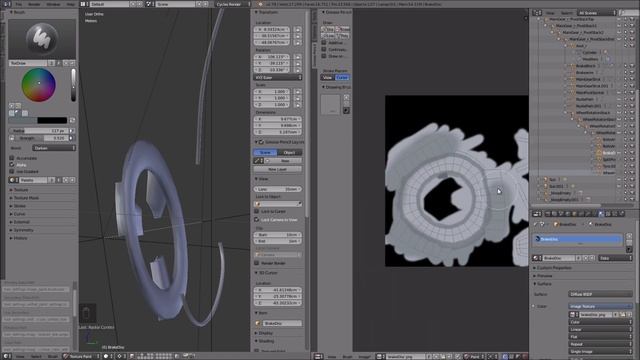
Task: Click the Lock to Object field
Action: pos(278,204)
